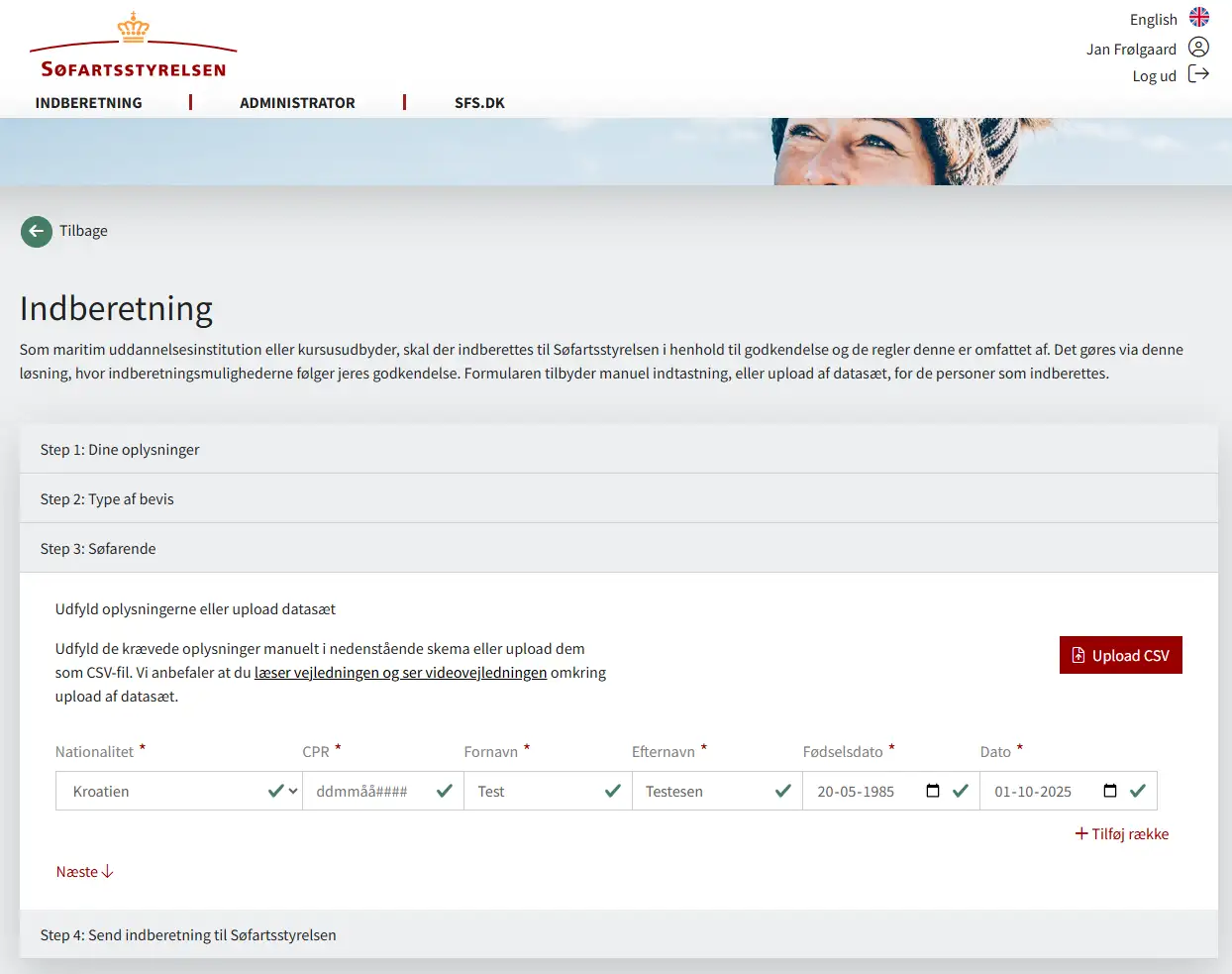This screenshot has height=974, width=1232.
Task: Click the UK flag language icon
Action: point(1198,18)
